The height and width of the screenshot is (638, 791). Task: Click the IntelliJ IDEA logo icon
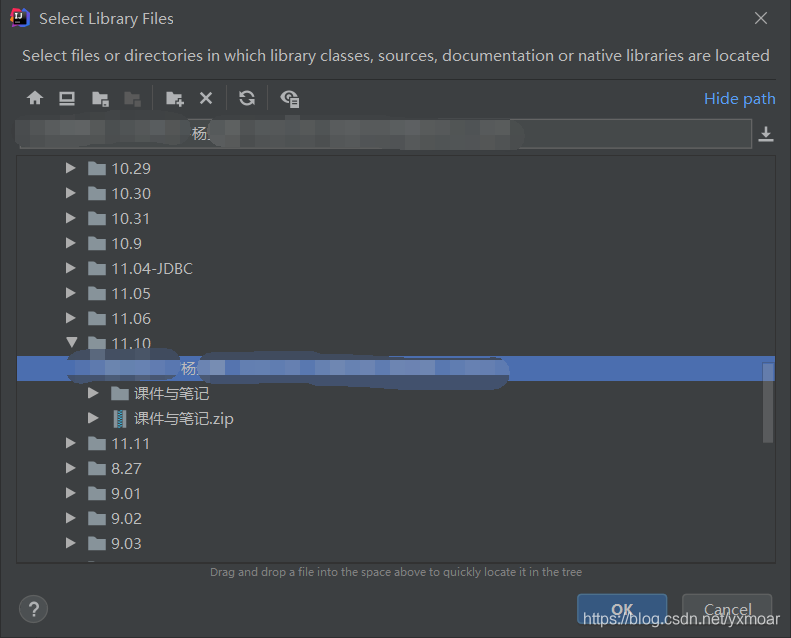point(20,18)
